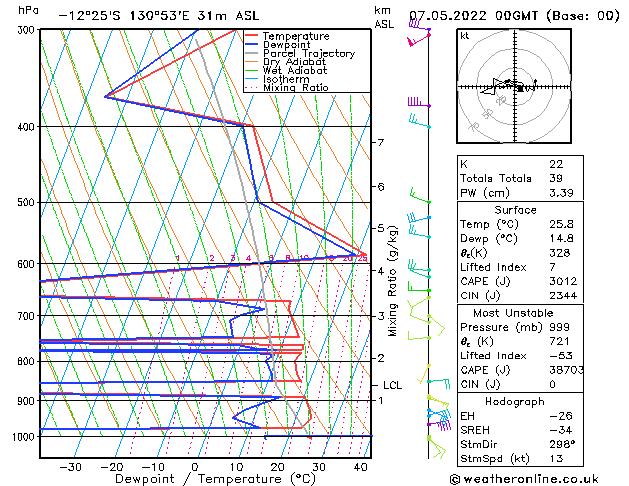Screen dimensions: 629x486
Task: Click the Hodograph section heading
Action: coord(515,402)
